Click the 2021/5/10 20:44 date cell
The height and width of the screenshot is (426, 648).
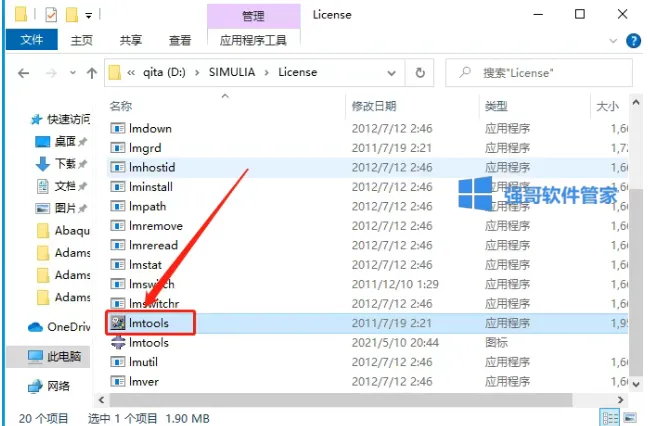click(395, 343)
